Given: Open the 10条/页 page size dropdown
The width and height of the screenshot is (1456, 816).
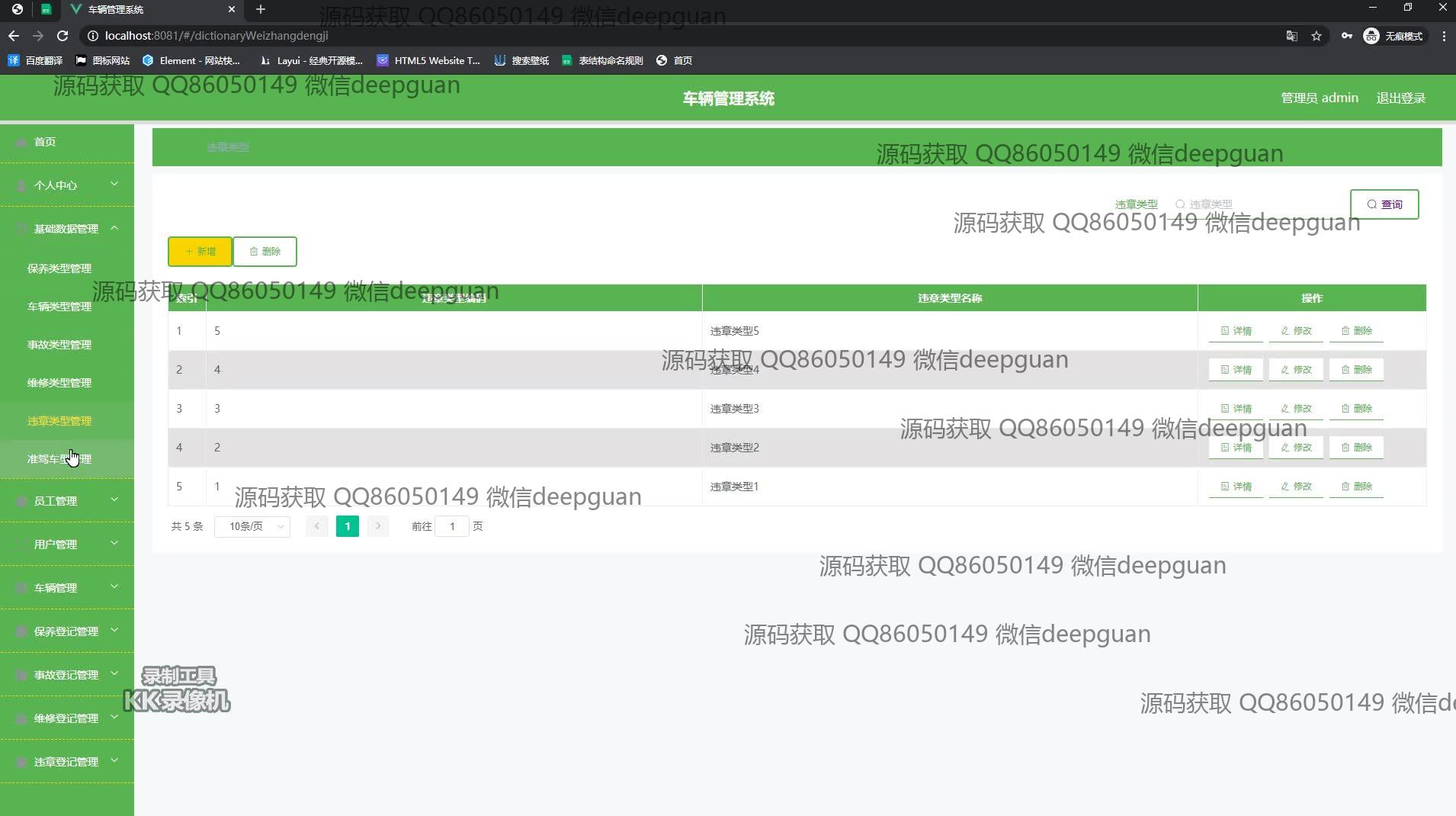Looking at the screenshot, I should (x=252, y=526).
